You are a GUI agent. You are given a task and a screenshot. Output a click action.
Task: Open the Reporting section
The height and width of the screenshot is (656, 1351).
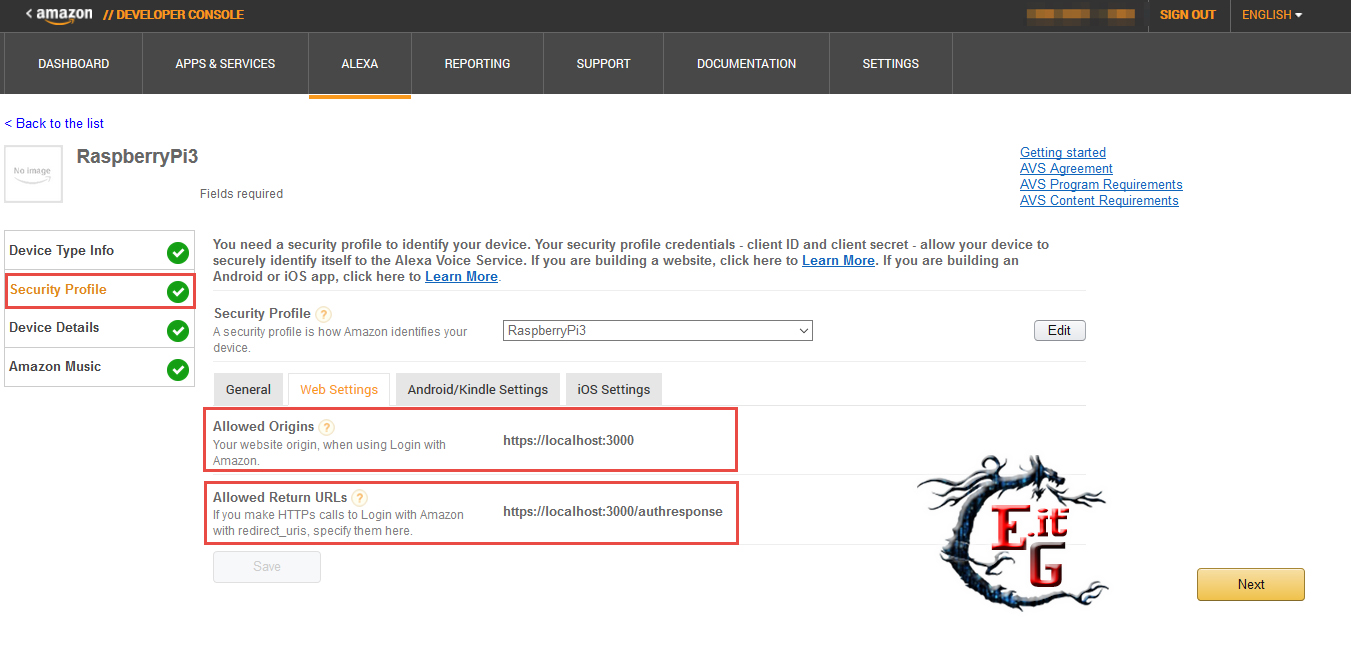pos(477,64)
